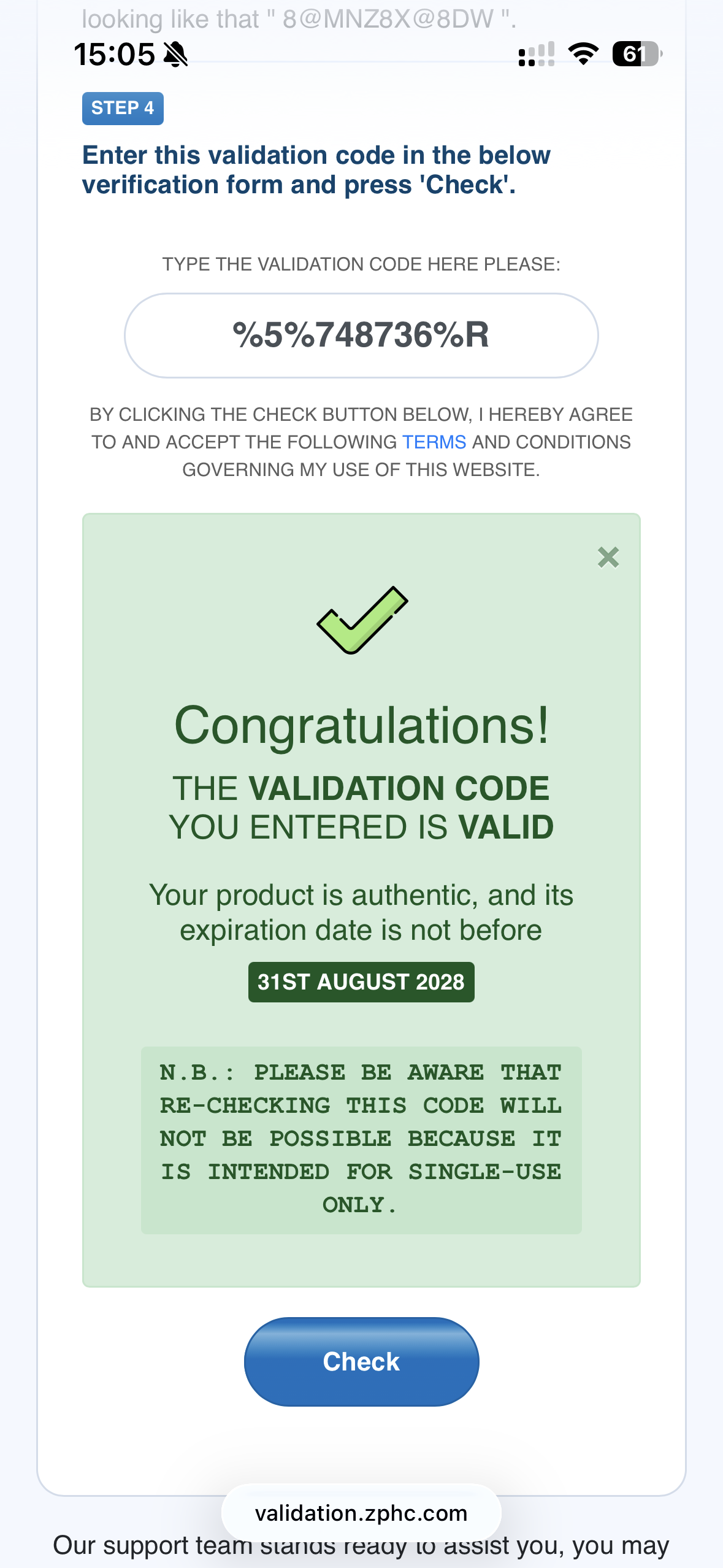
Task: Tap the cellular signal bars icon
Action: [x=537, y=55]
